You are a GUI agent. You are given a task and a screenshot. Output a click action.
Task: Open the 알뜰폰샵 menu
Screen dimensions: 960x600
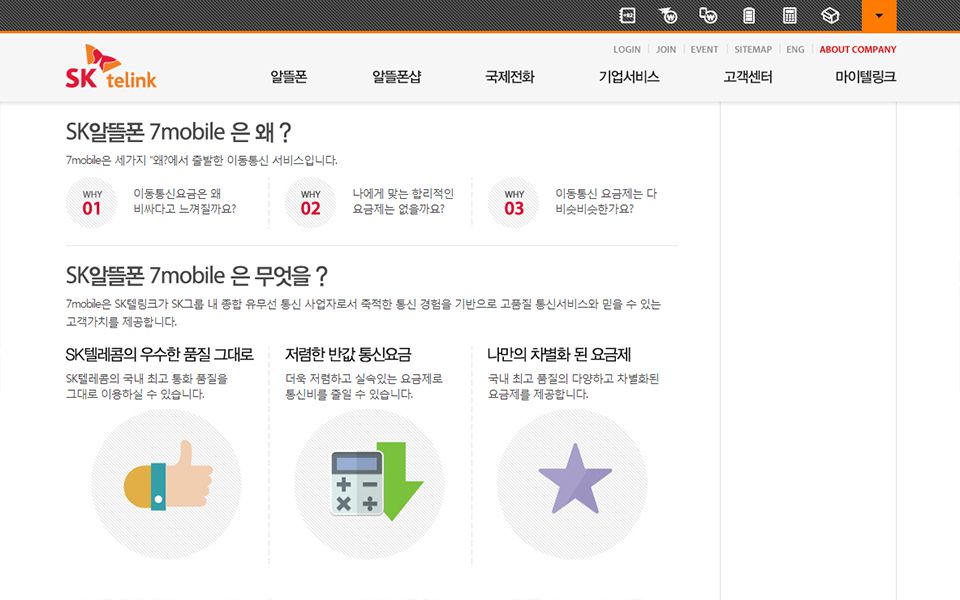(x=396, y=77)
